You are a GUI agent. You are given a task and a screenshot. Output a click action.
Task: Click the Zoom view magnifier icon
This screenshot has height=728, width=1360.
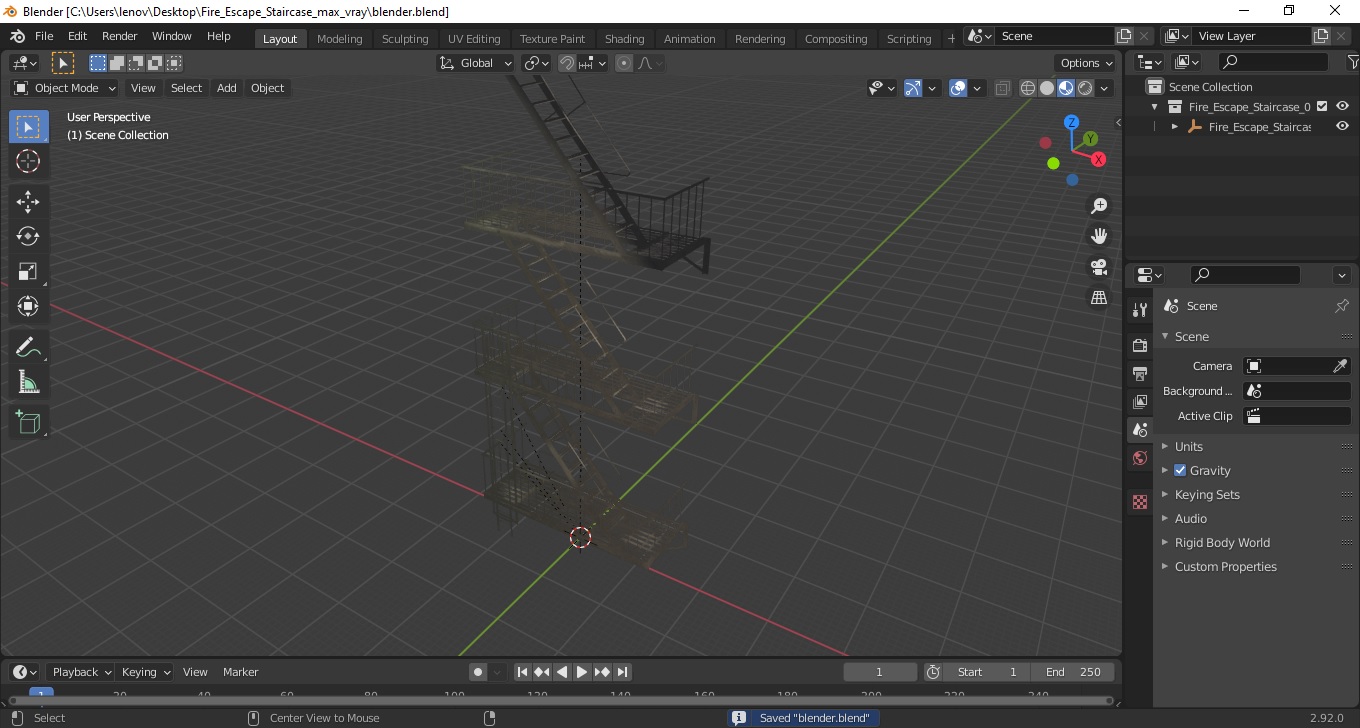[1099, 206]
